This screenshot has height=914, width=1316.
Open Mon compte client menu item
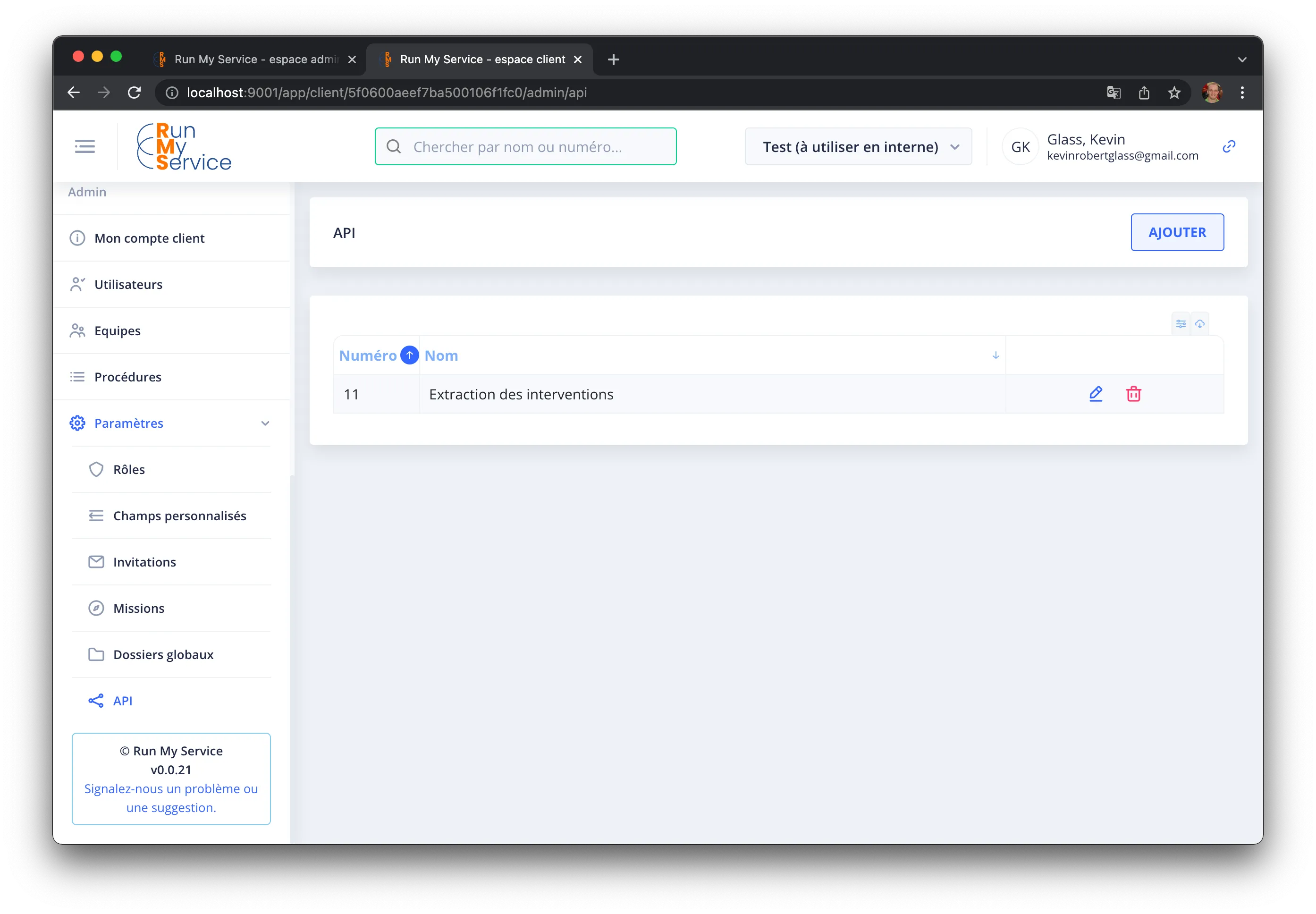[171, 238]
